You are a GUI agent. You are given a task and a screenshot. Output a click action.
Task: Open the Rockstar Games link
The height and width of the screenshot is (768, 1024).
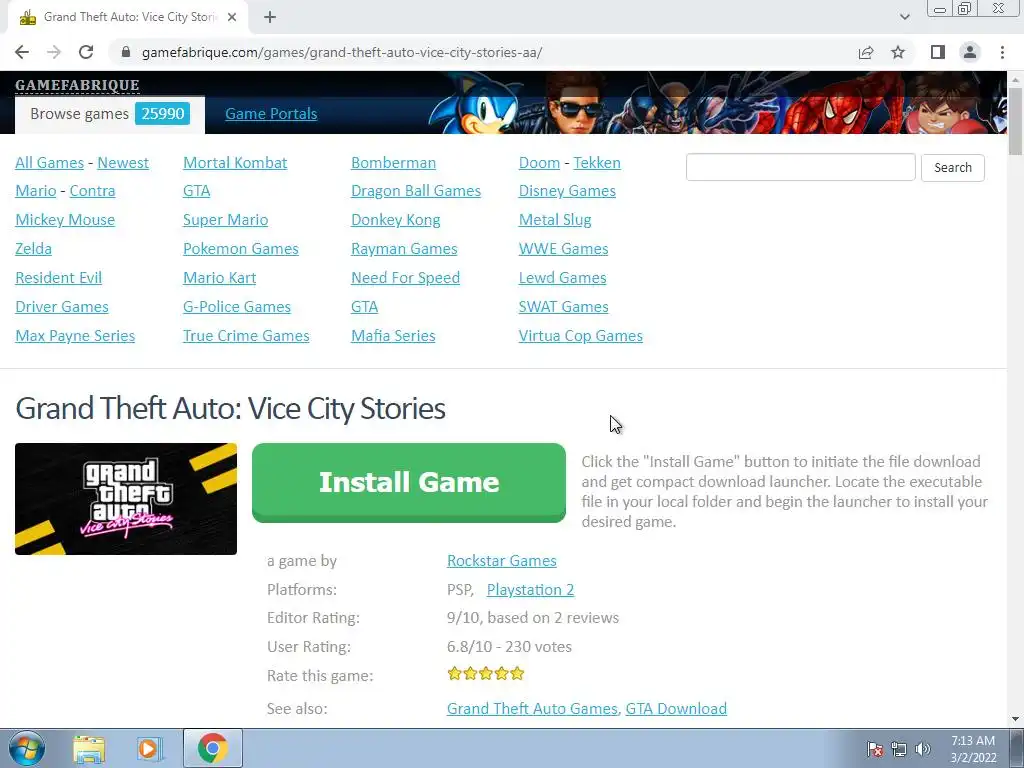point(502,561)
